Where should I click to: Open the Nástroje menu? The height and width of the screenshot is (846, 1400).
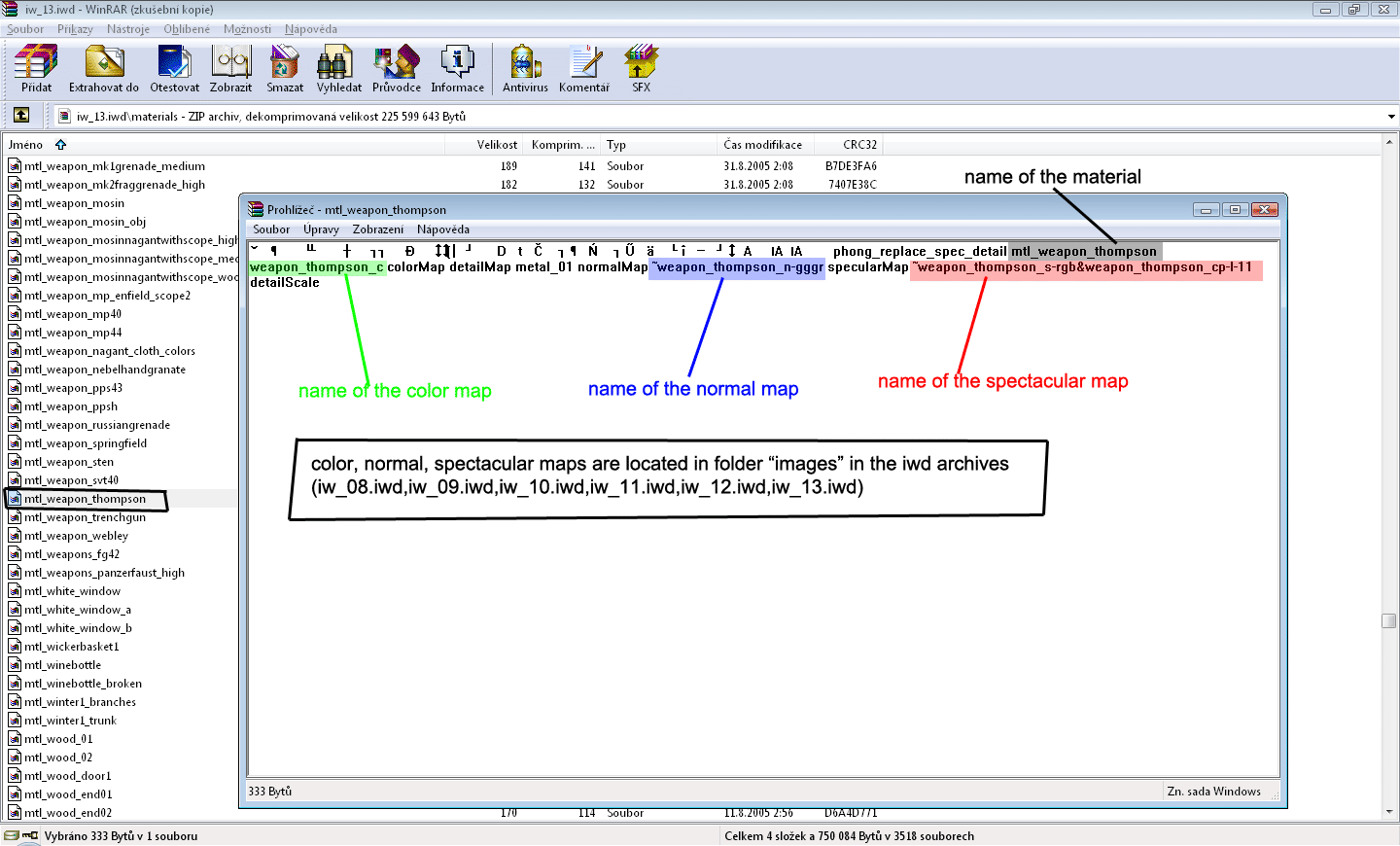click(128, 29)
